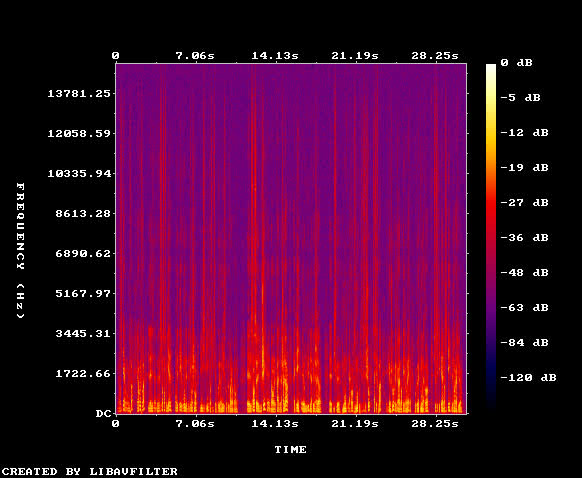
Task: Click the bottom 28.25s time marker
Action: point(435,424)
